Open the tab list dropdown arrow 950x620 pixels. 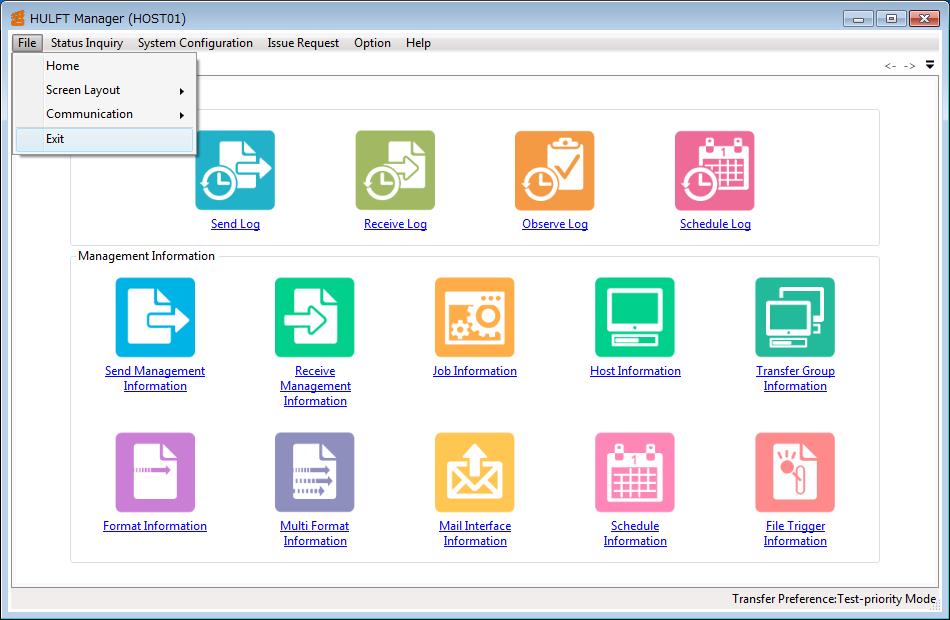point(930,65)
